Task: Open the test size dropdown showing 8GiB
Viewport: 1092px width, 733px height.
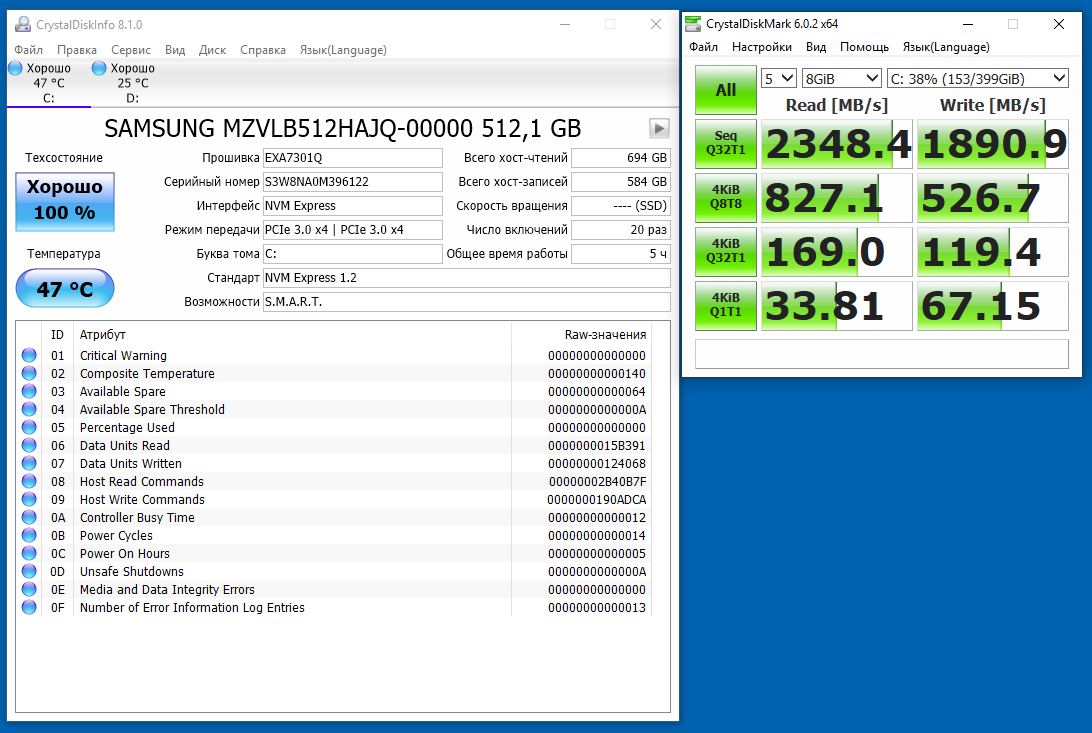Action: click(842, 79)
